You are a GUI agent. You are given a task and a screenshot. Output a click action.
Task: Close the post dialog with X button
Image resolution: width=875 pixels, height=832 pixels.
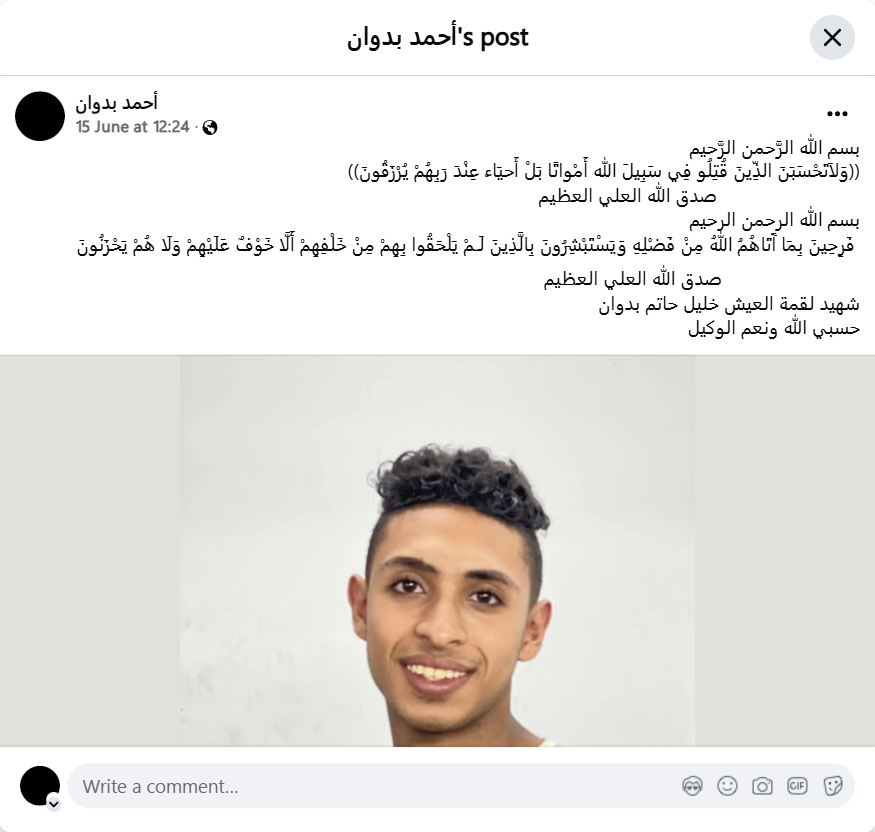[832, 37]
